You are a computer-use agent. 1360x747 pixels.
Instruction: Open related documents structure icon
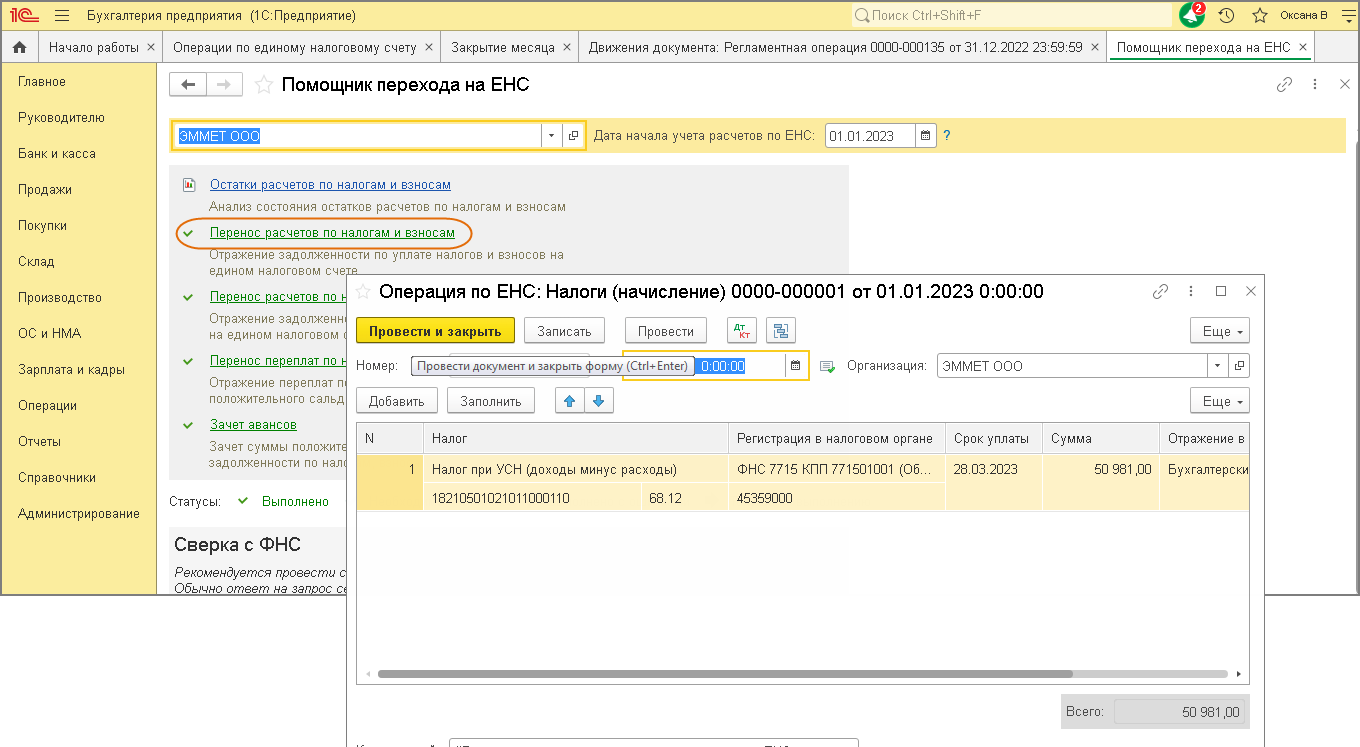tap(781, 330)
